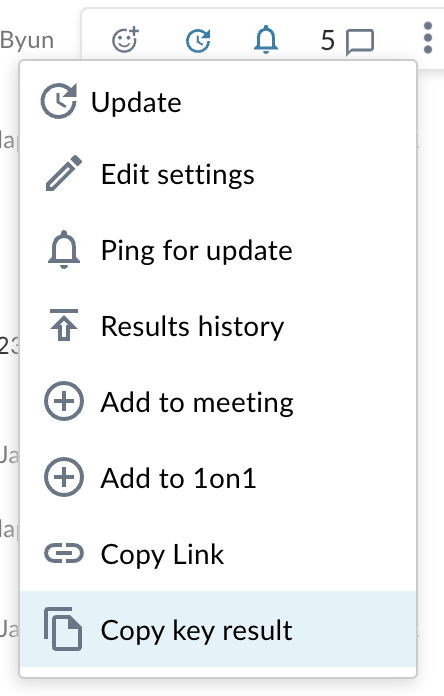This screenshot has height=696, width=444.
Task: Click the blue notification bell icon
Action: coord(266,40)
